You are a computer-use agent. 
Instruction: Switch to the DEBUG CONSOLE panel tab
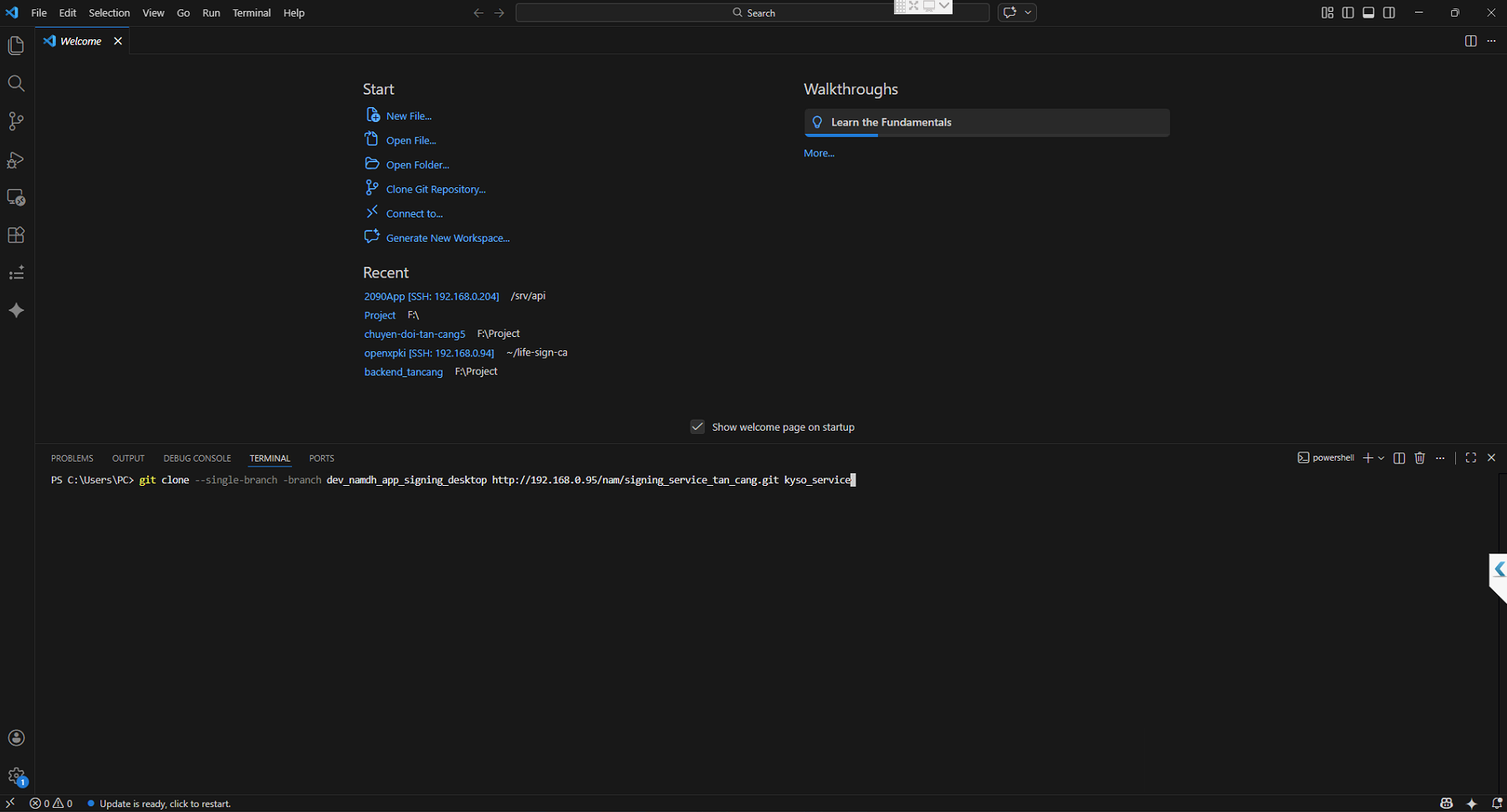tap(197, 458)
